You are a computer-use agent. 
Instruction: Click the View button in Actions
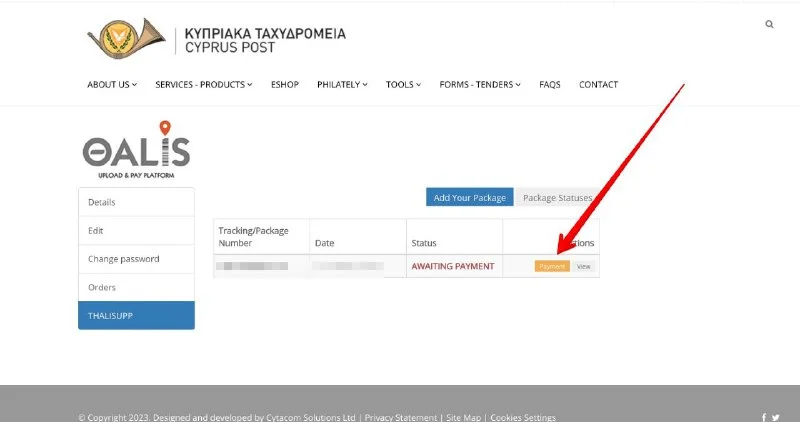584,266
